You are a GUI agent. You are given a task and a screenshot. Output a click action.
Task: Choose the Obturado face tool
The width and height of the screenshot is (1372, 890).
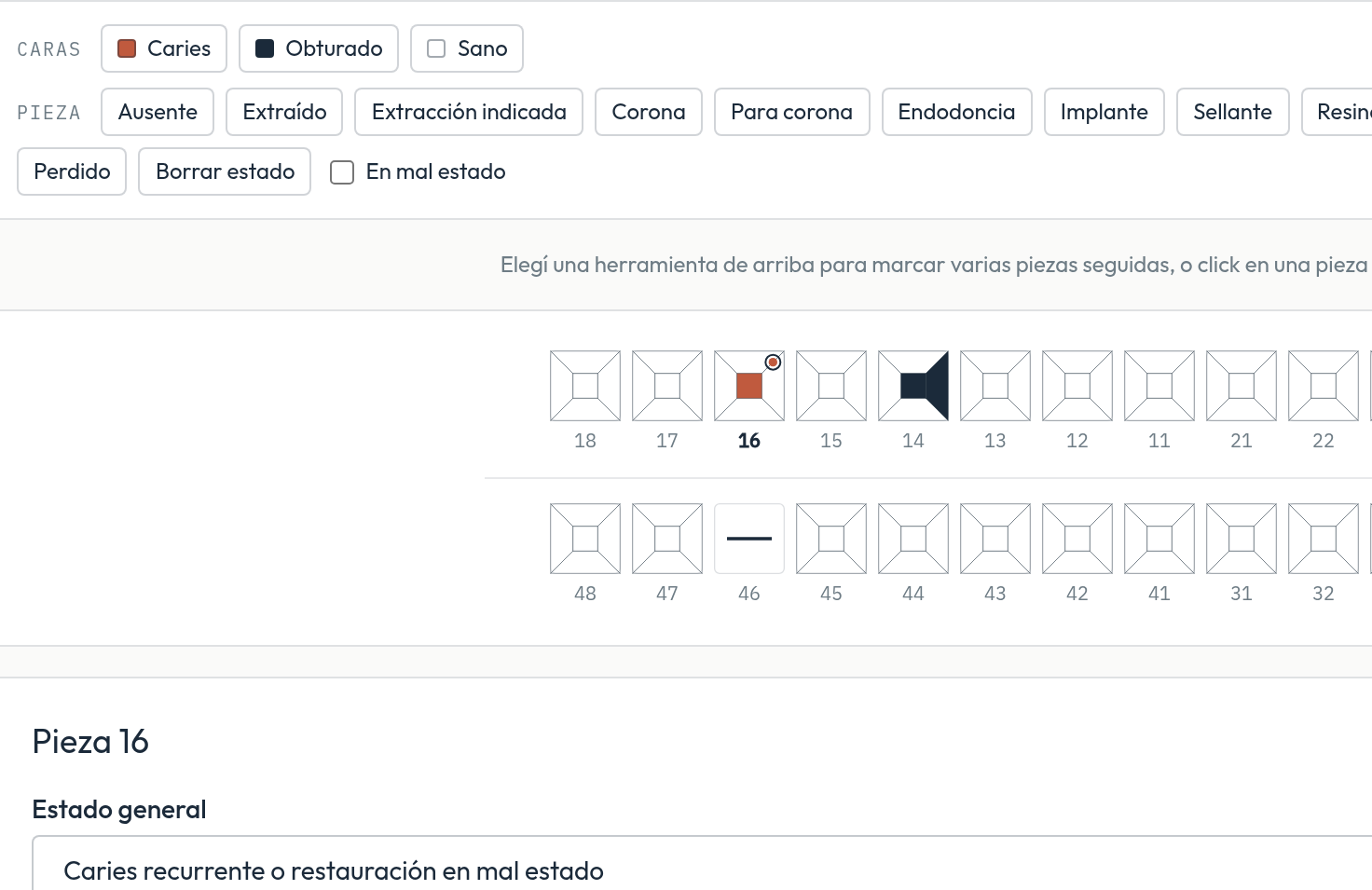pyautogui.click(x=319, y=48)
